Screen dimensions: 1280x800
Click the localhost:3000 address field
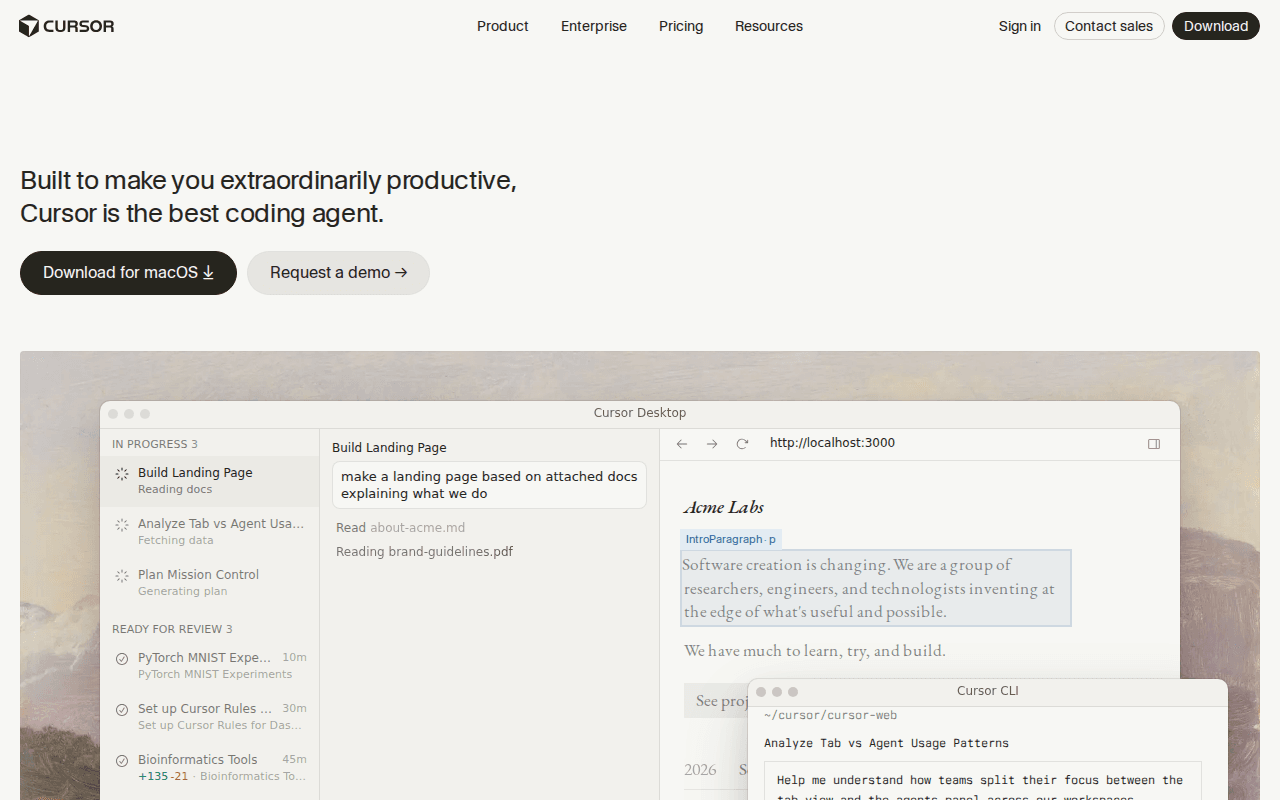[832, 443]
